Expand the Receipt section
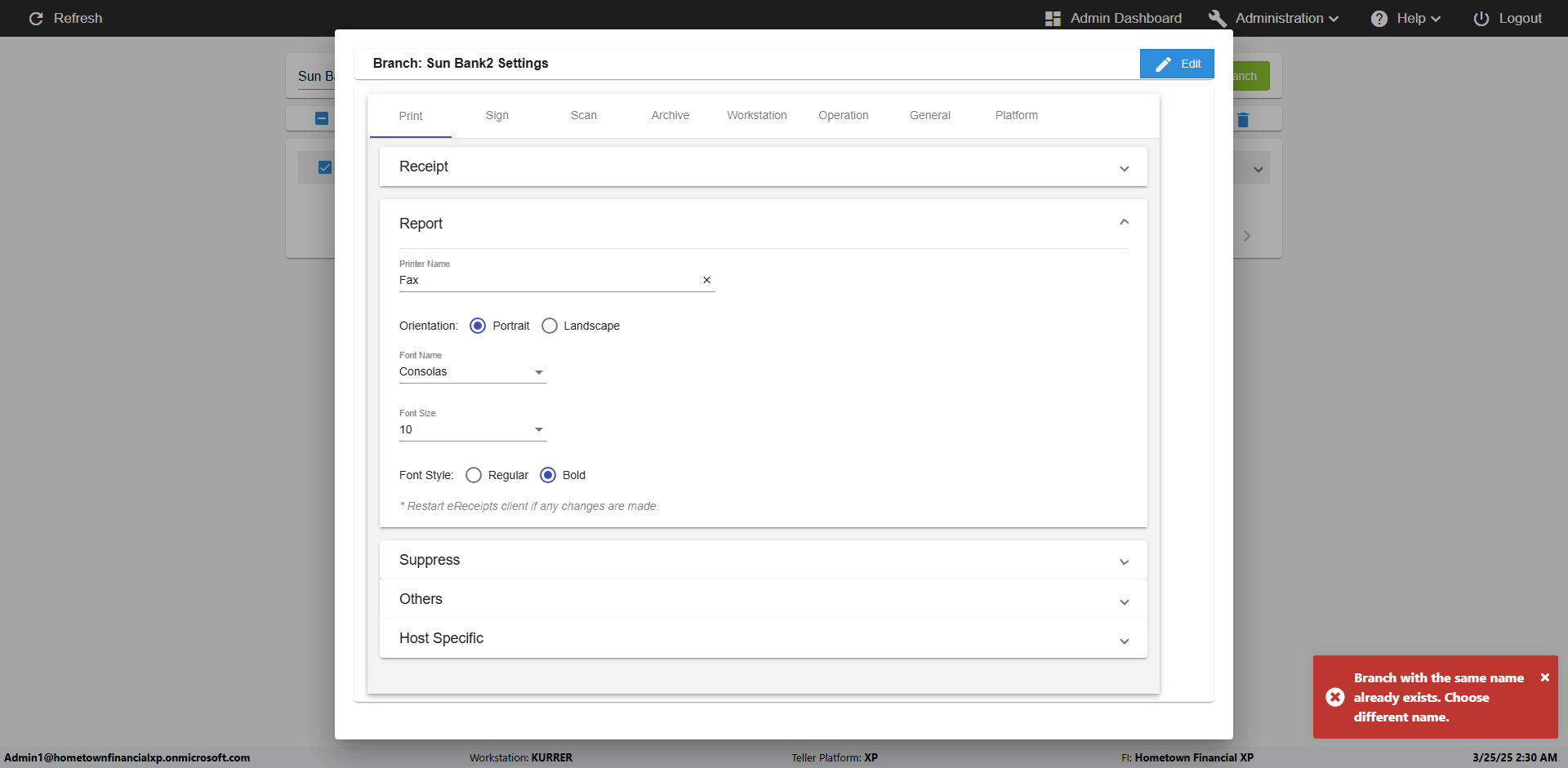 pos(763,166)
